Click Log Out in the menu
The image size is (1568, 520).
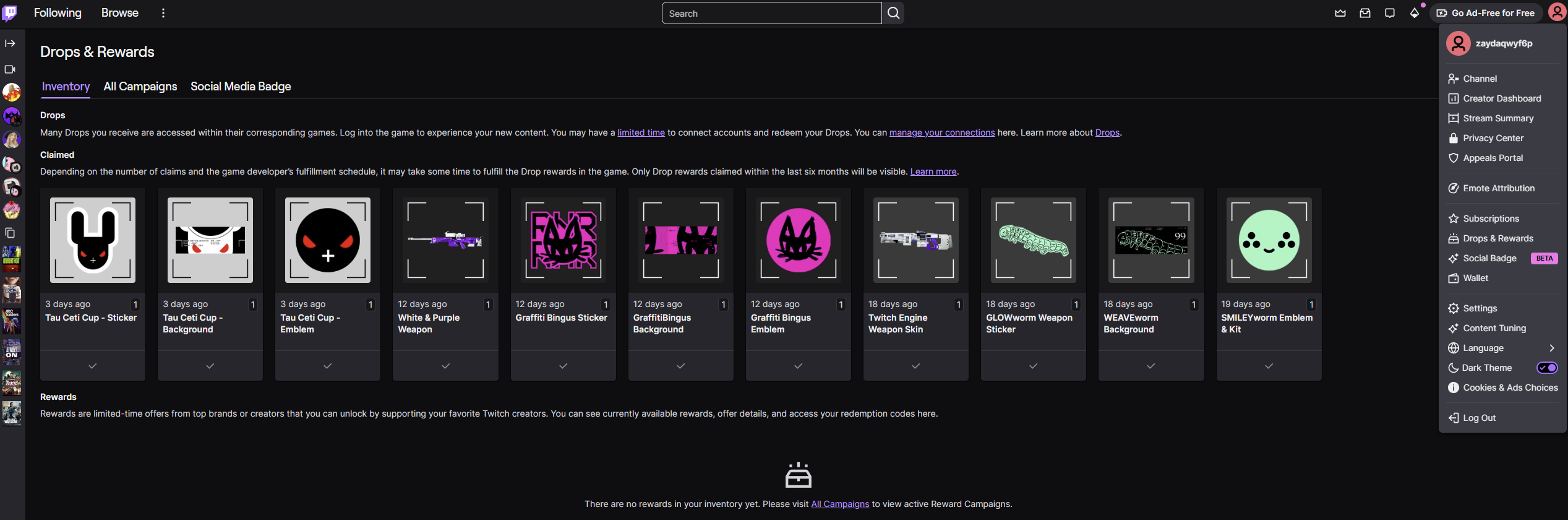coord(1479,418)
